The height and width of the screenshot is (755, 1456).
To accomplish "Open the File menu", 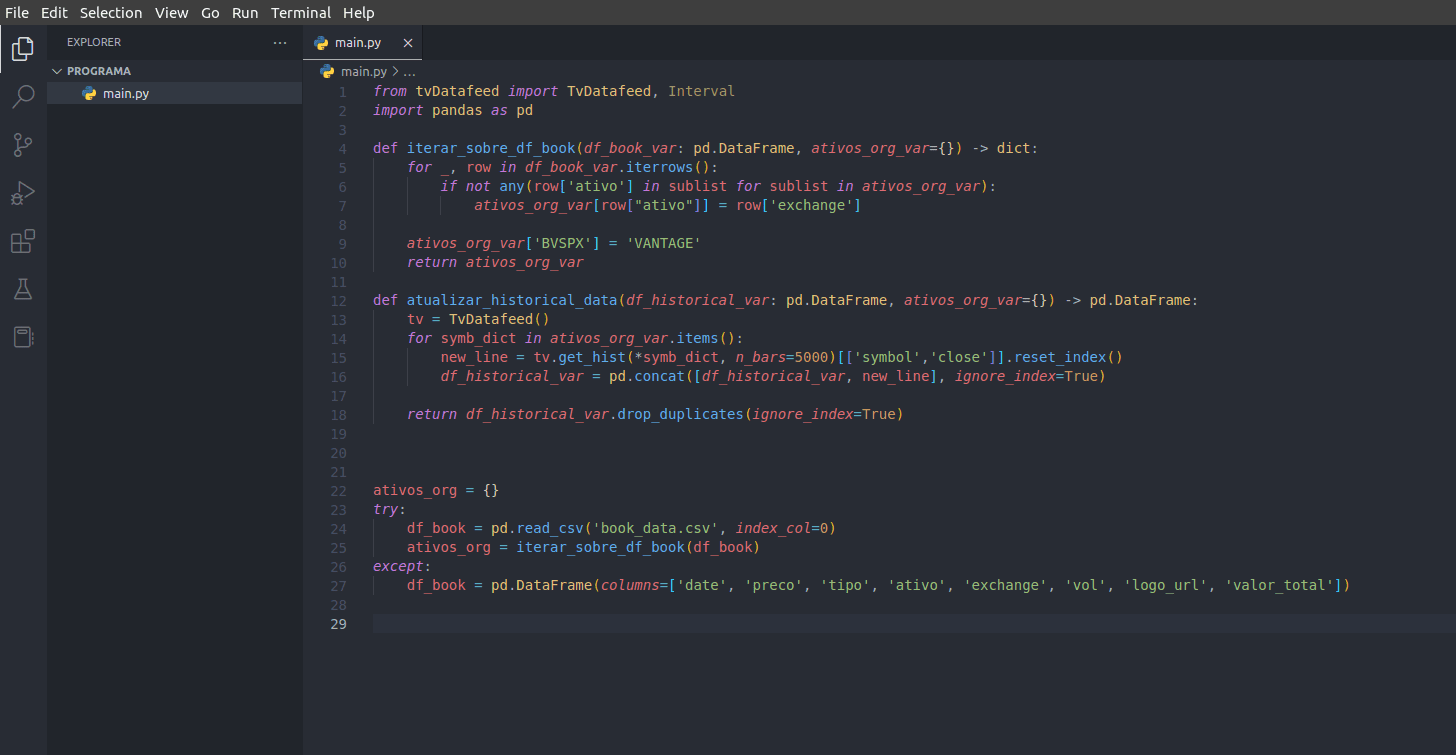I will (17, 13).
